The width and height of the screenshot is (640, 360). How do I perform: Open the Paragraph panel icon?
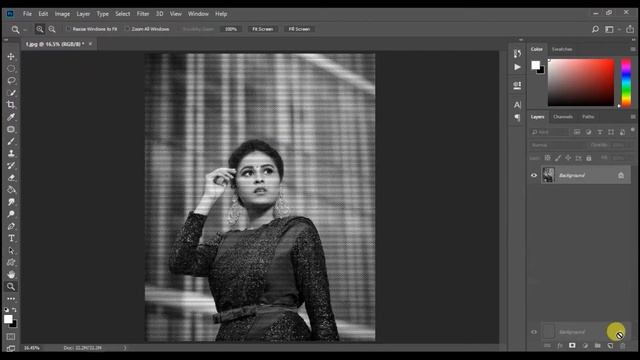coord(517,118)
